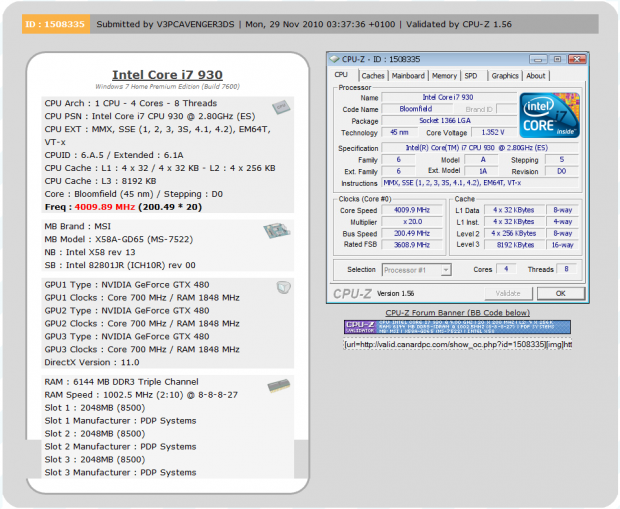The height and width of the screenshot is (509, 620).
Task: Click the SB Intel 82801JR (ICH10R) line
Action: pyautogui.click(x=120, y=265)
